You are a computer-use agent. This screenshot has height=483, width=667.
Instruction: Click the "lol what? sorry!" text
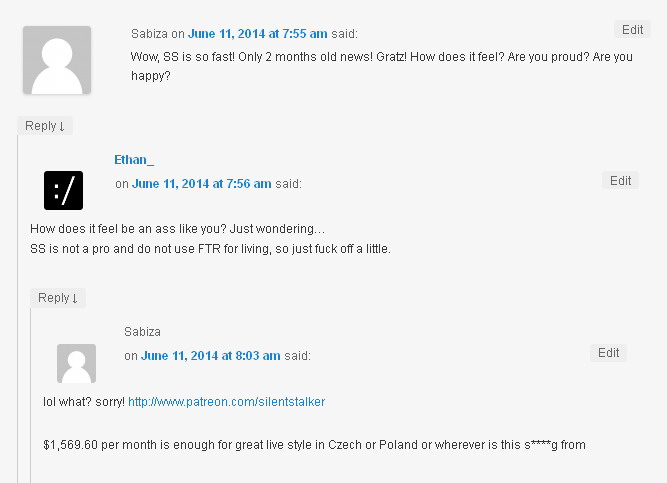pyautogui.click(x=84, y=402)
